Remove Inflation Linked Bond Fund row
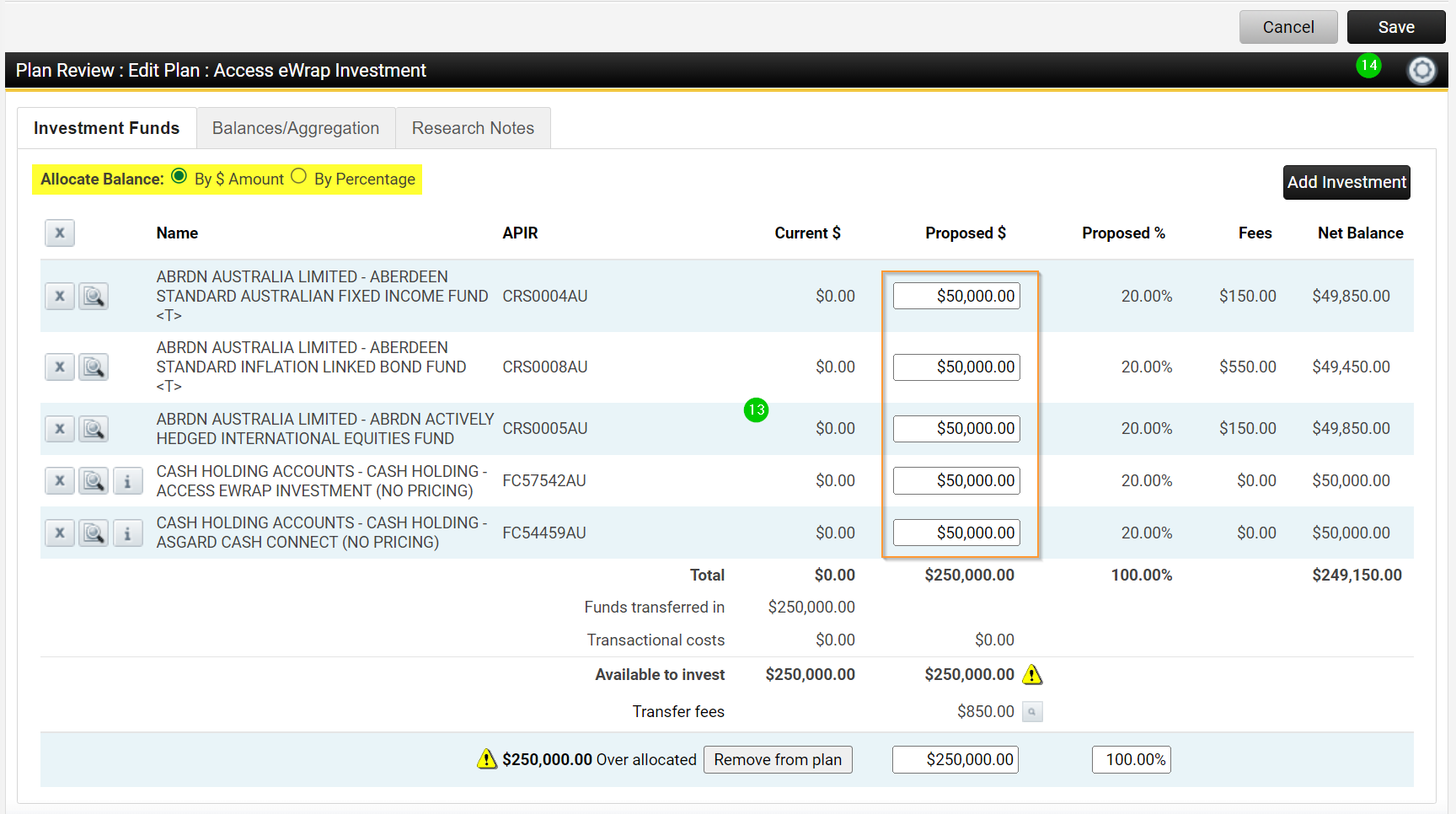This screenshot has height=814, width=1456. (x=60, y=367)
